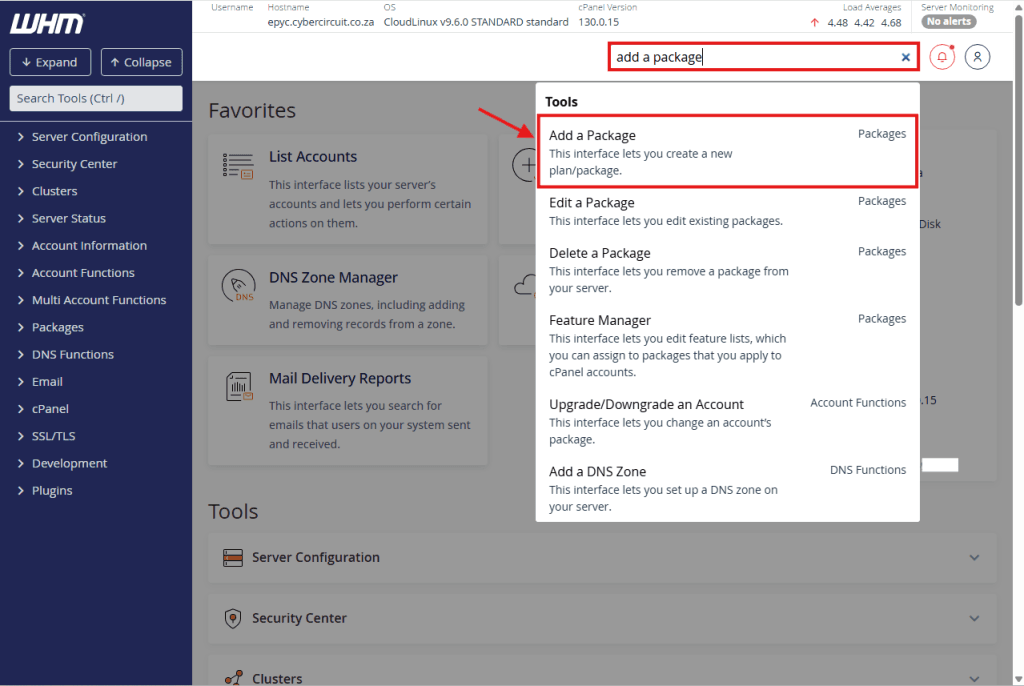Click the List Accounts icon
1024x686 pixels.
pyautogui.click(x=239, y=166)
